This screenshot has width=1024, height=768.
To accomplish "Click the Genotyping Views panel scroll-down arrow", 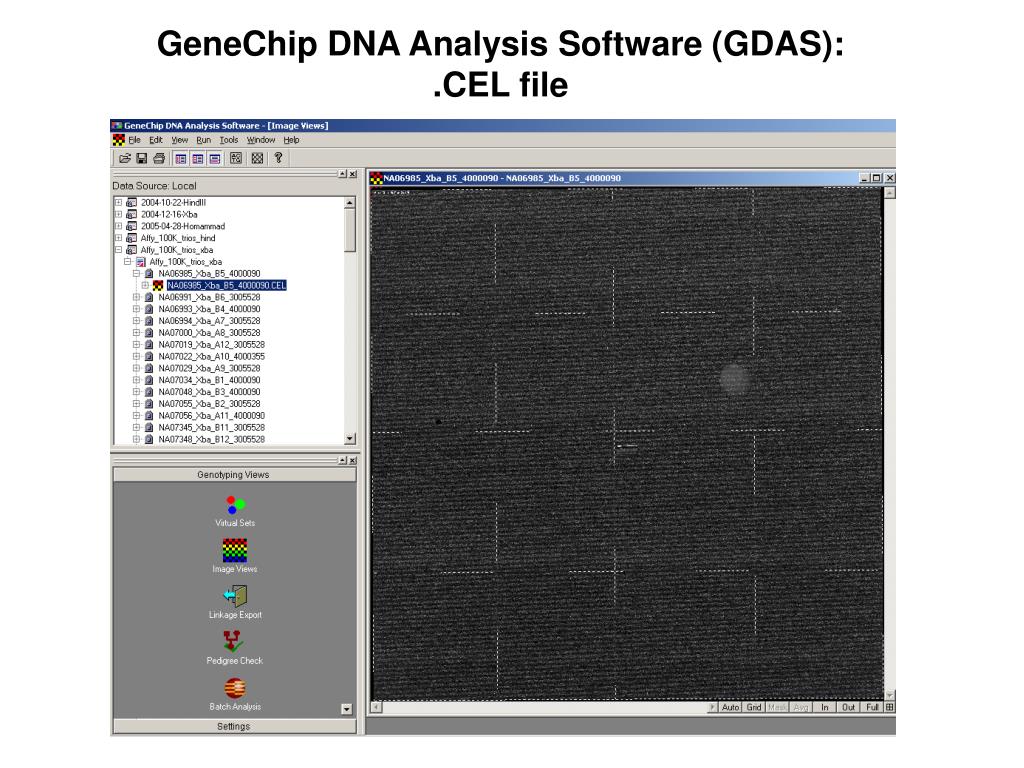I will tap(347, 709).
